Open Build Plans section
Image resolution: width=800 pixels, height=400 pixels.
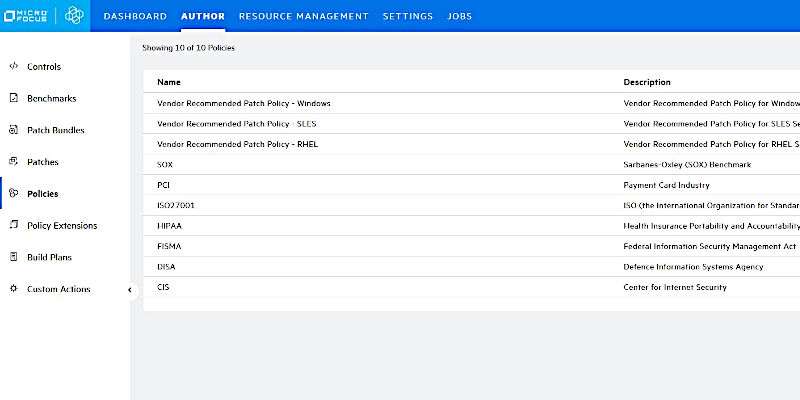[49, 257]
